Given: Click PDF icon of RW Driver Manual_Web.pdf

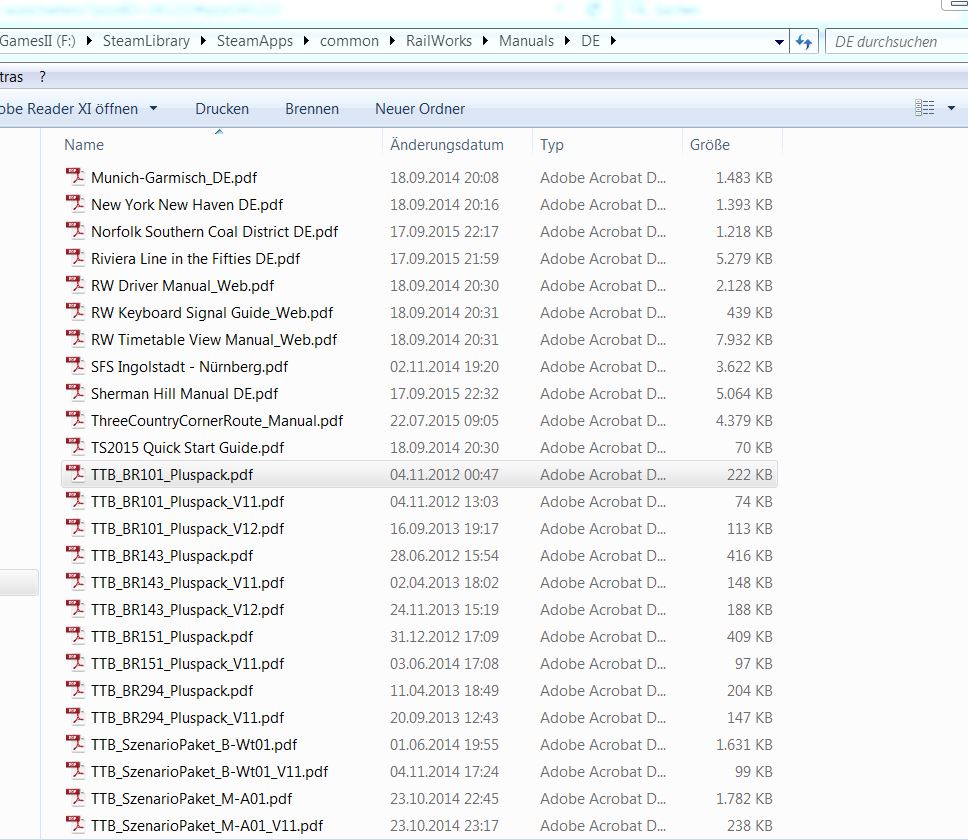Looking at the screenshot, I should point(75,285).
